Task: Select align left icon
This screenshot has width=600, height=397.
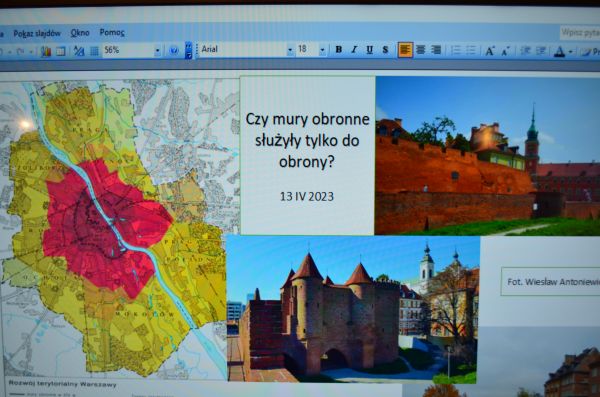Action: tap(405, 50)
